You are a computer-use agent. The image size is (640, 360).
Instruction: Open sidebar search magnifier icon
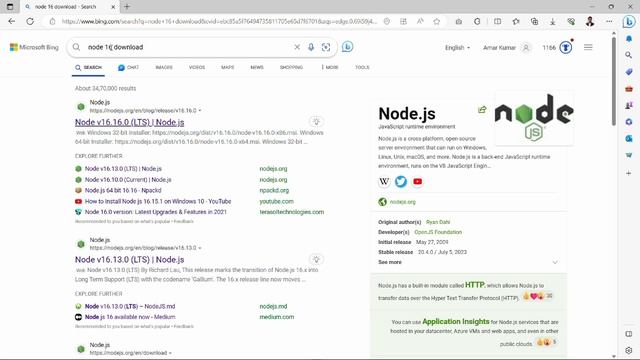pos(629,55)
